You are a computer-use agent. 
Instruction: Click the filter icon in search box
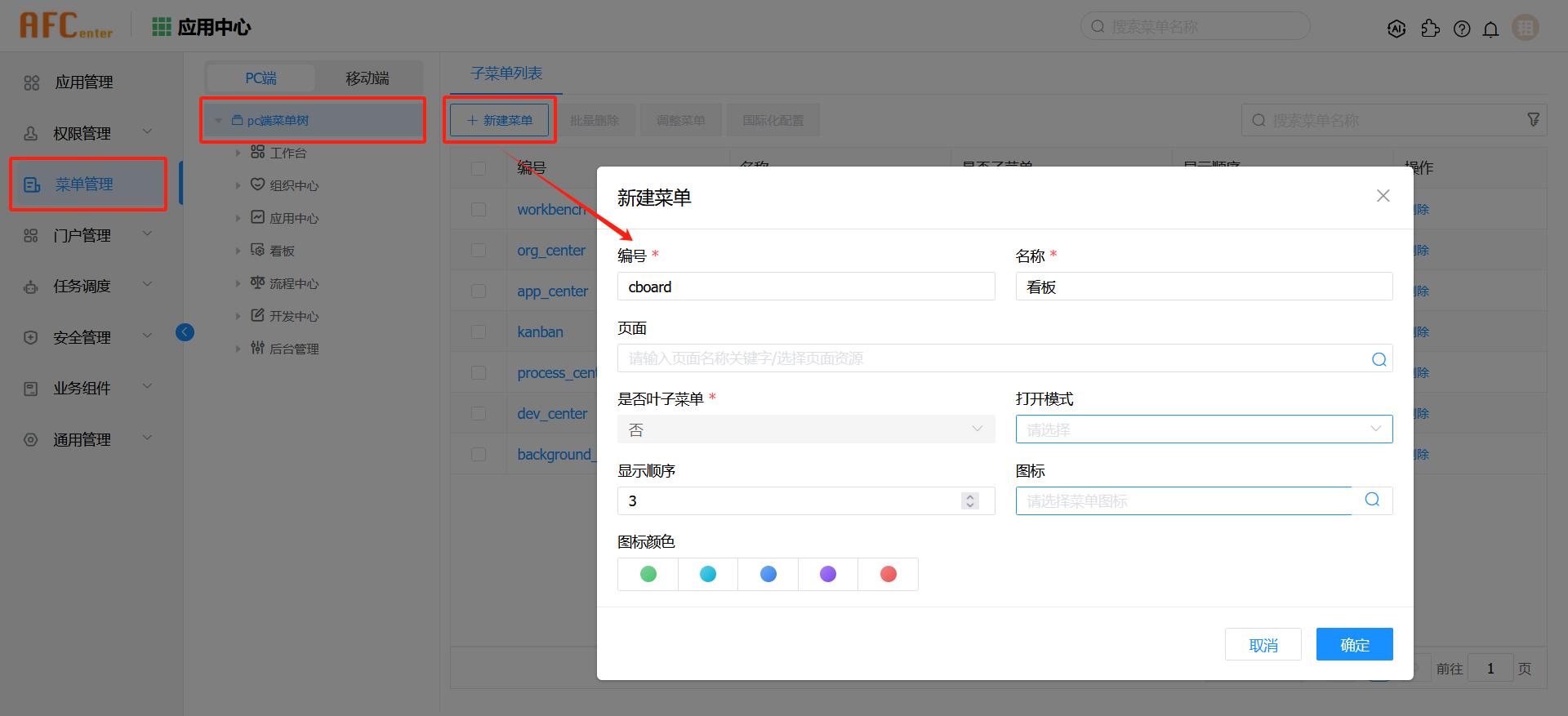coord(1533,120)
